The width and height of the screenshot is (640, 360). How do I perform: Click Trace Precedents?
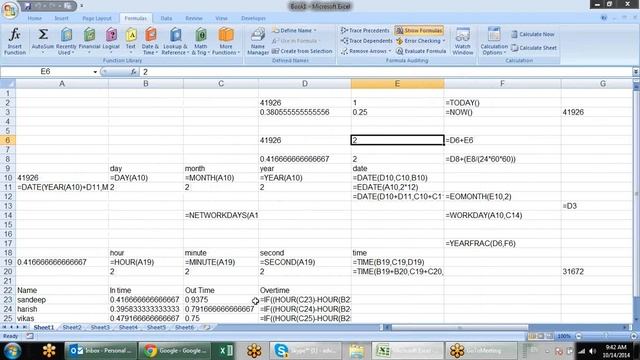[365, 30]
